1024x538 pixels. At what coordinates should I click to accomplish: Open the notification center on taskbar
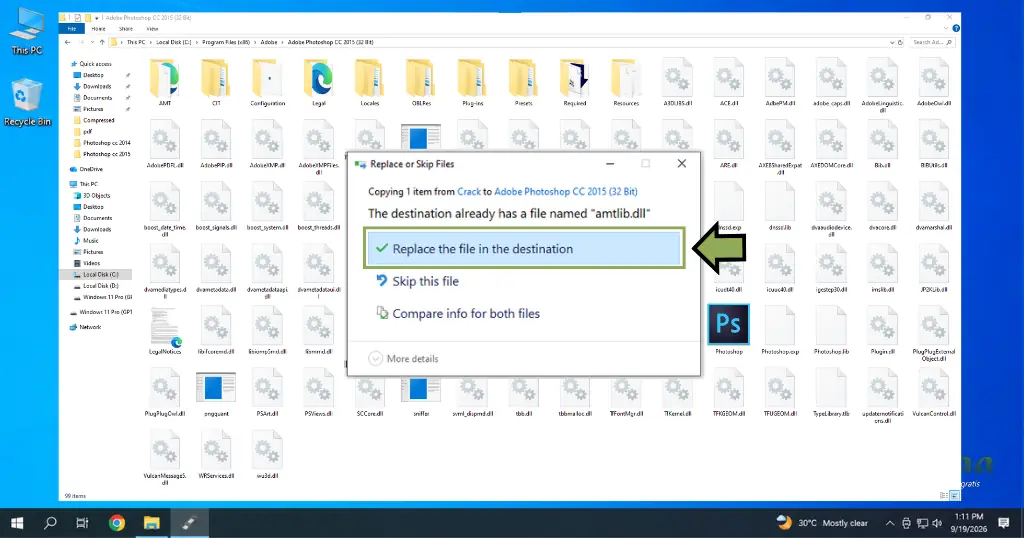(x=1004, y=523)
